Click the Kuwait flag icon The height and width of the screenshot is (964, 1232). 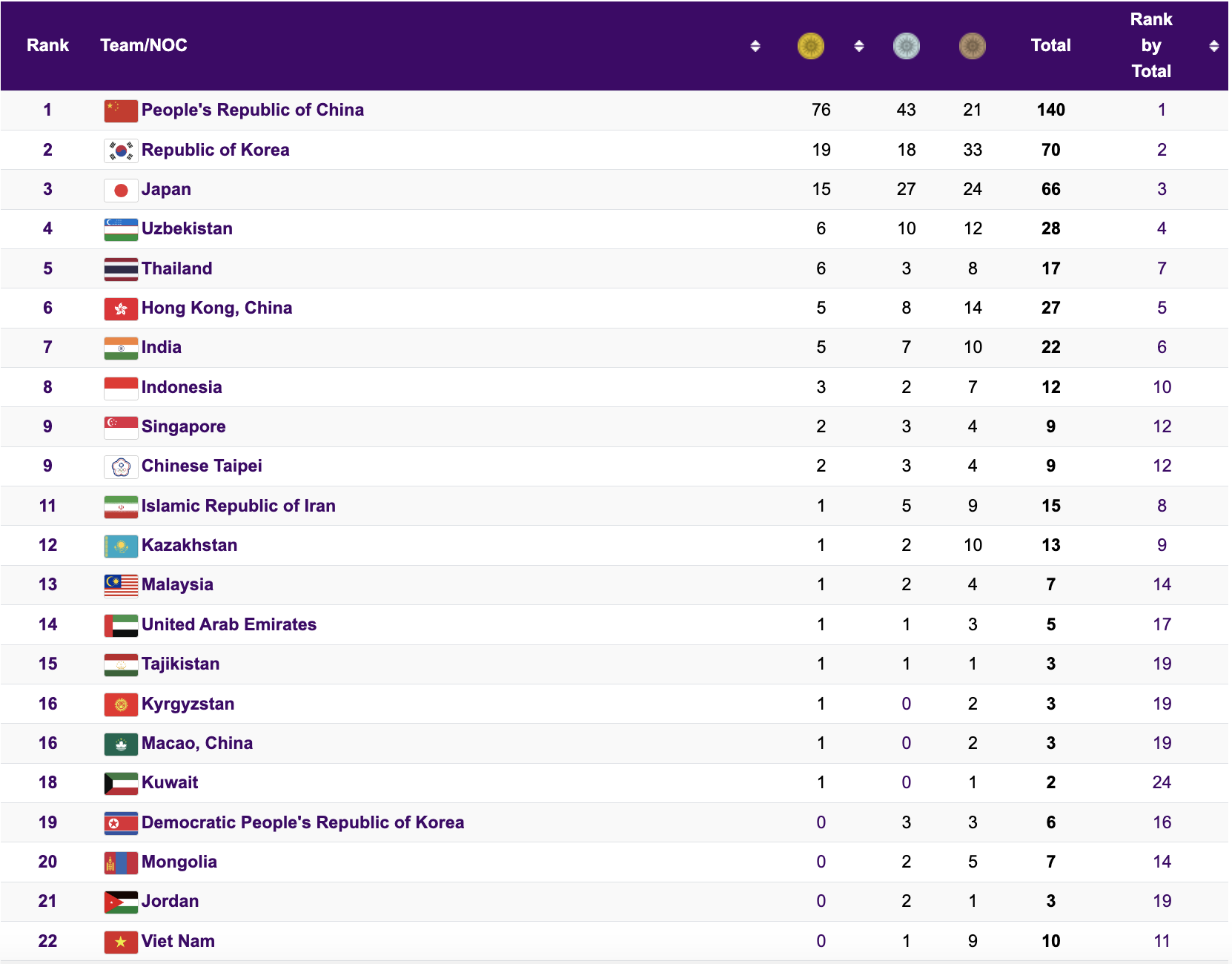pos(121,783)
